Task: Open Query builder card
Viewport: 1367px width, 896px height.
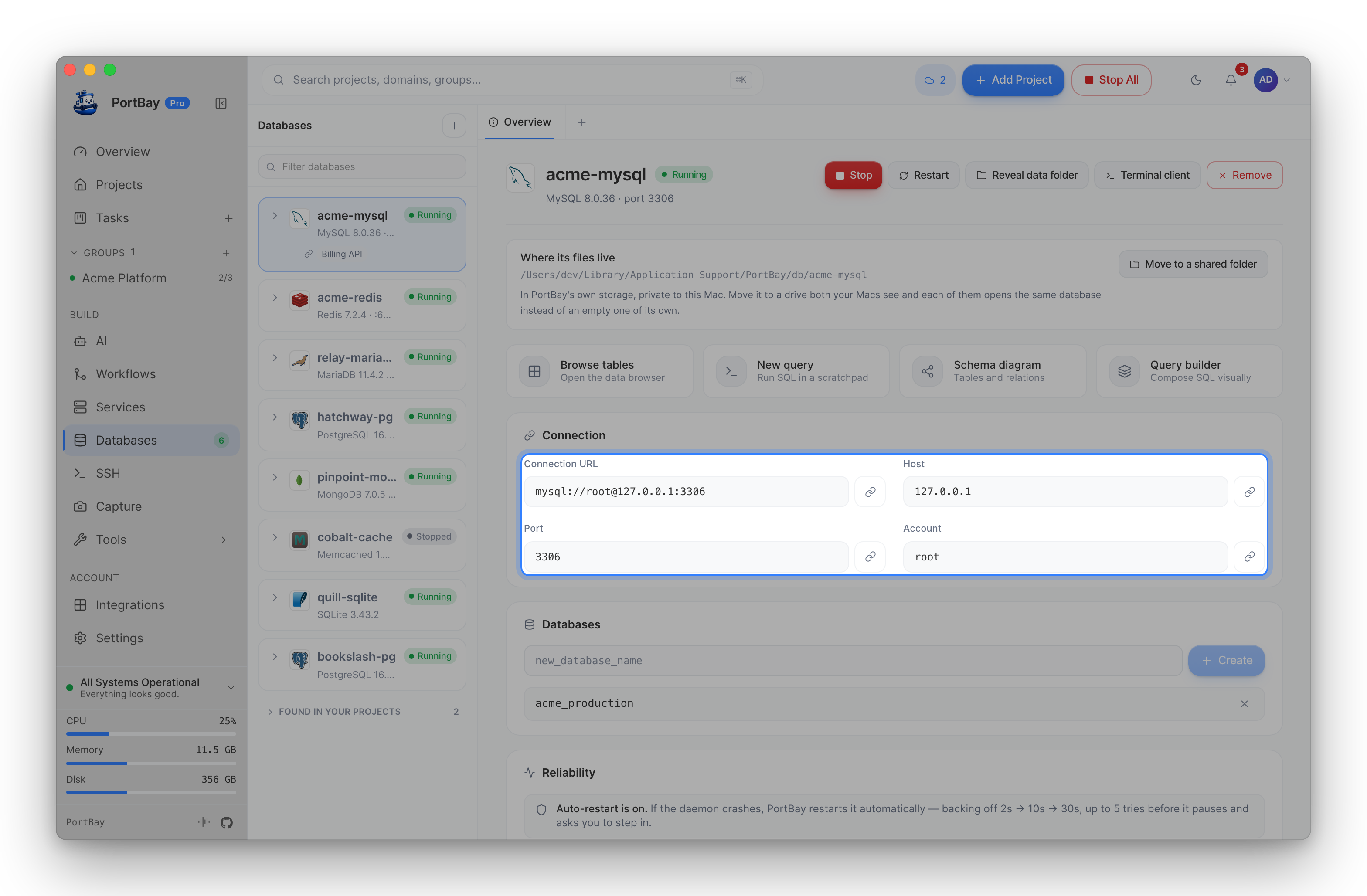Action: click(x=1189, y=371)
